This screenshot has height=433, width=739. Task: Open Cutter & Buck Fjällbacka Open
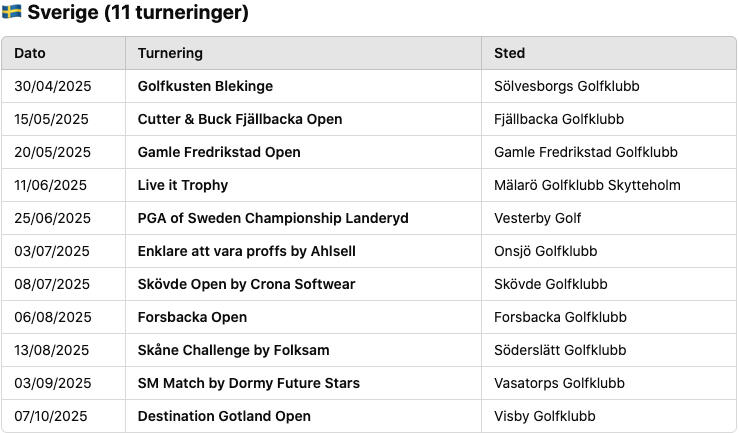[x=240, y=119]
